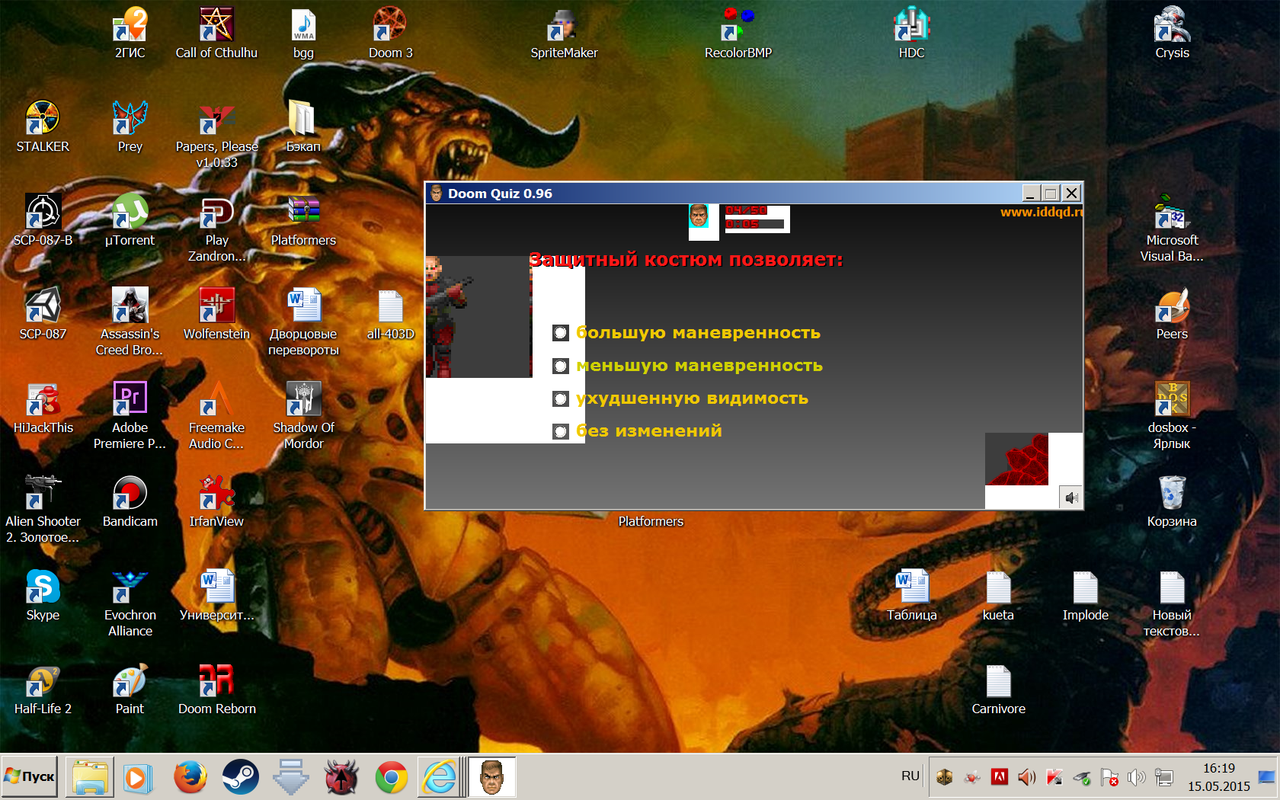Open SpriteMaker shortcut
The width and height of the screenshot is (1280, 800).
click(x=564, y=34)
